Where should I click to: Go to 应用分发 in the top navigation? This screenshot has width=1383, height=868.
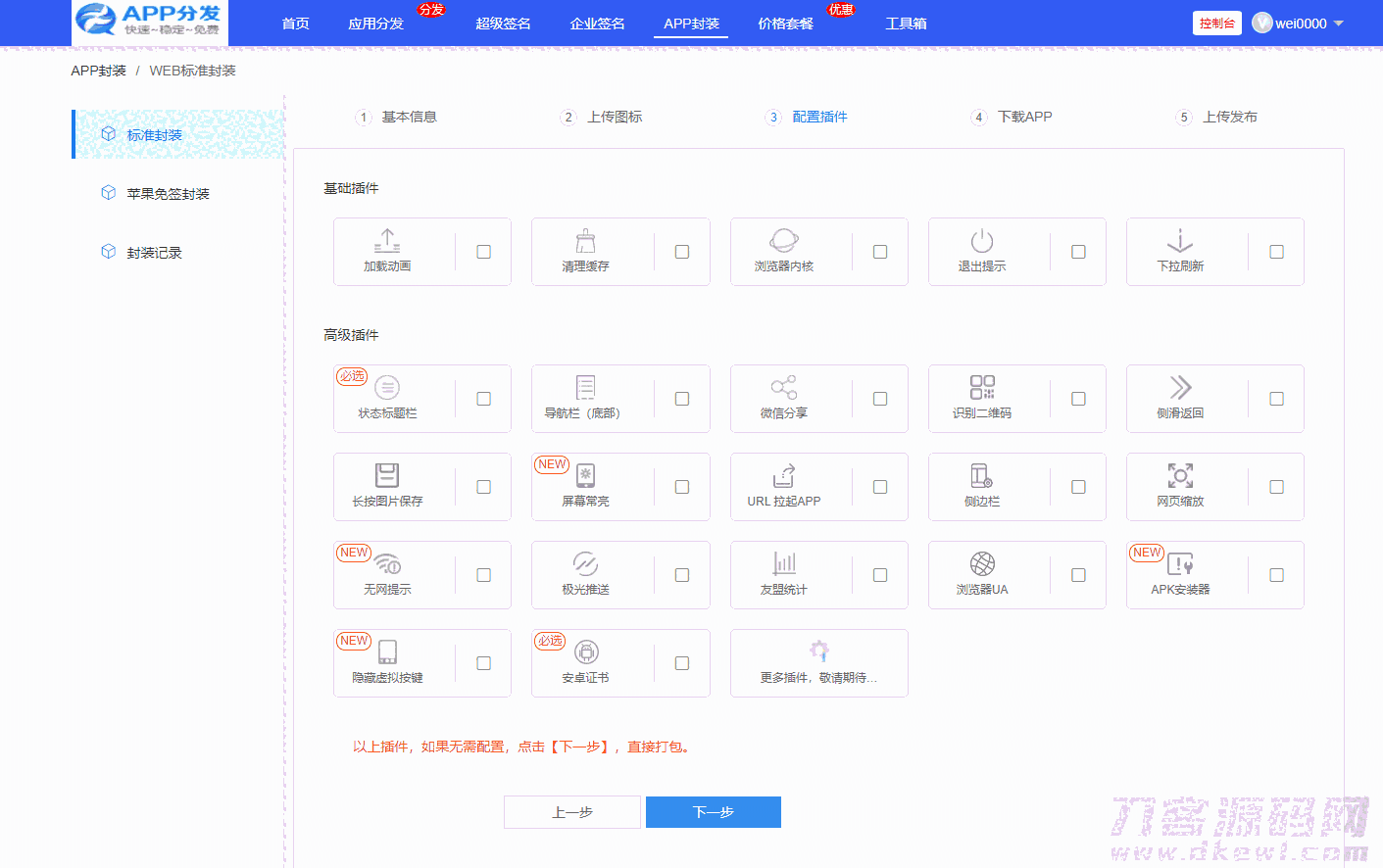pos(375,24)
